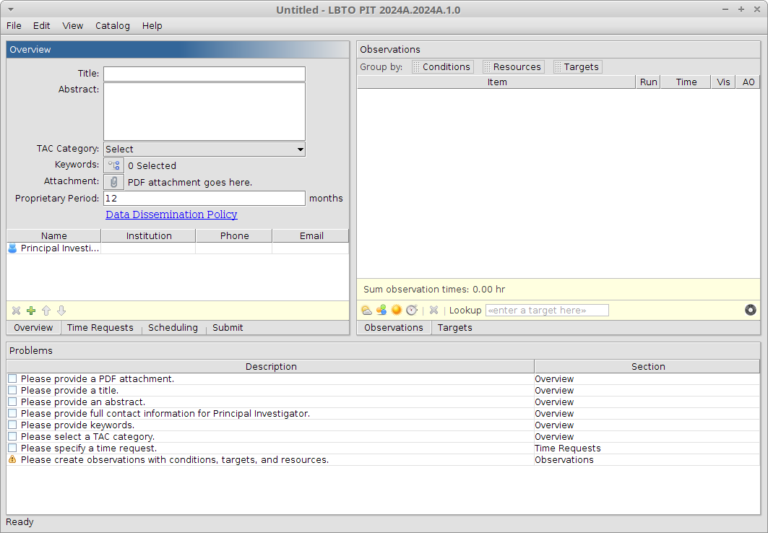
Task: Open the TAC Category dropdown
Action: click(x=204, y=149)
